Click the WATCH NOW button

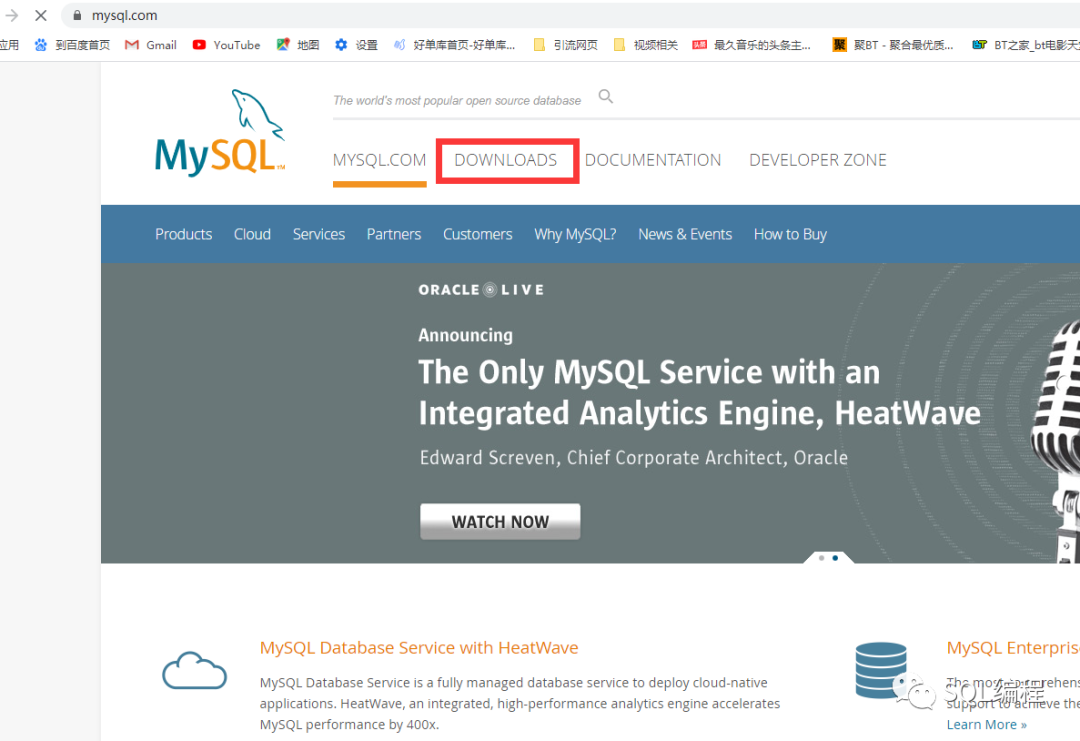click(500, 521)
